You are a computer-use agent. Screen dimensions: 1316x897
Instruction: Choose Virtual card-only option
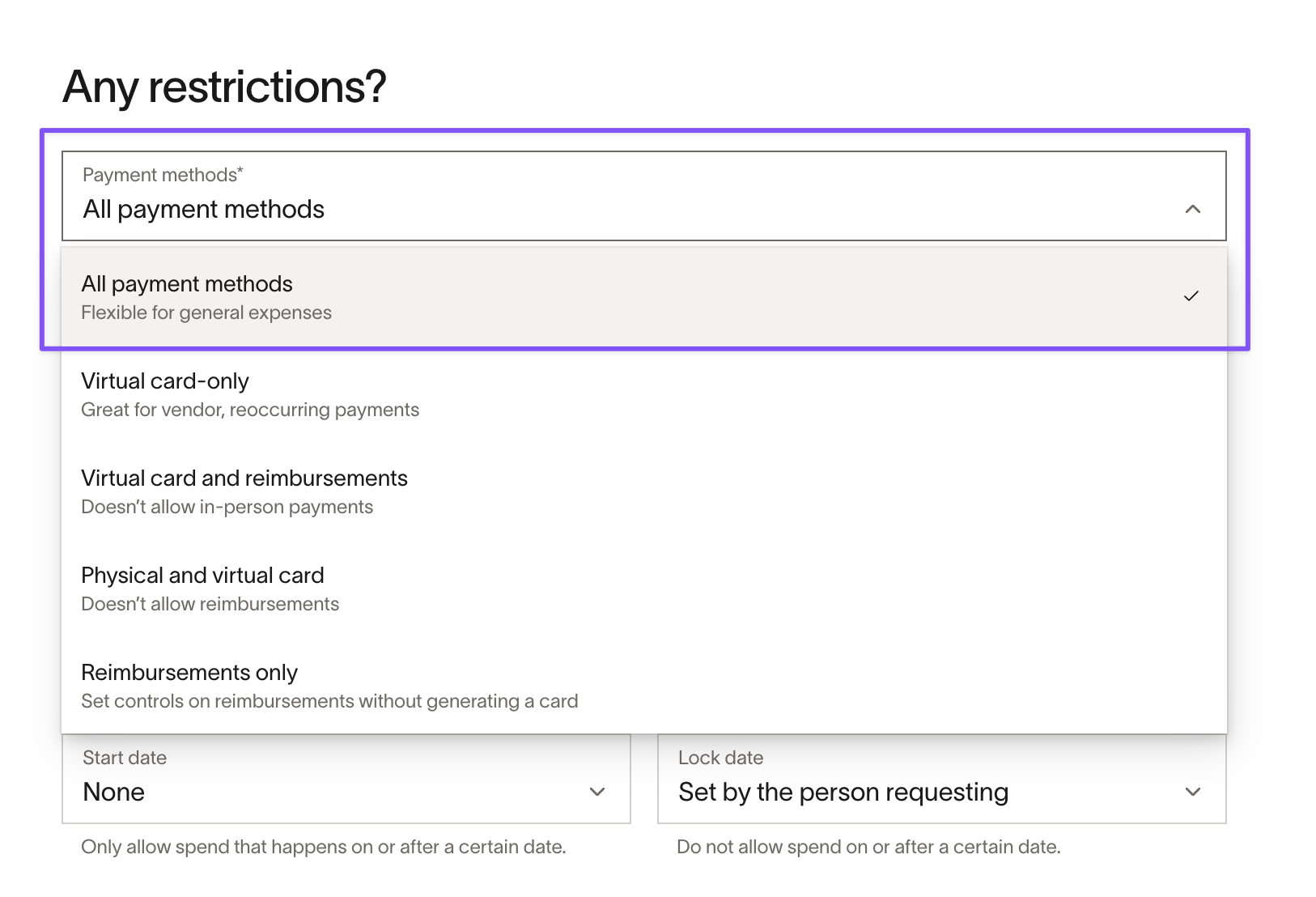[644, 394]
